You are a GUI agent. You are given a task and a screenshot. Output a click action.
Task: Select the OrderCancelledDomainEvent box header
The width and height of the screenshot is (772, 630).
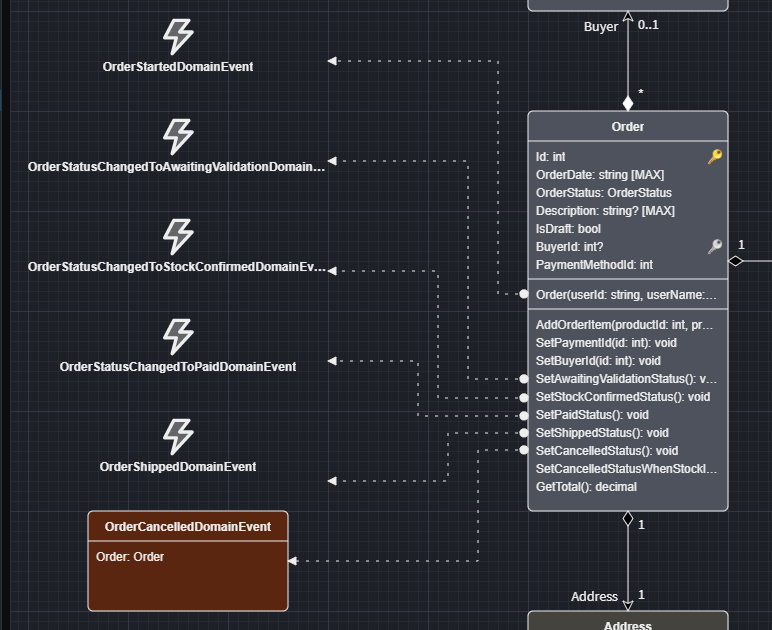tap(188, 527)
